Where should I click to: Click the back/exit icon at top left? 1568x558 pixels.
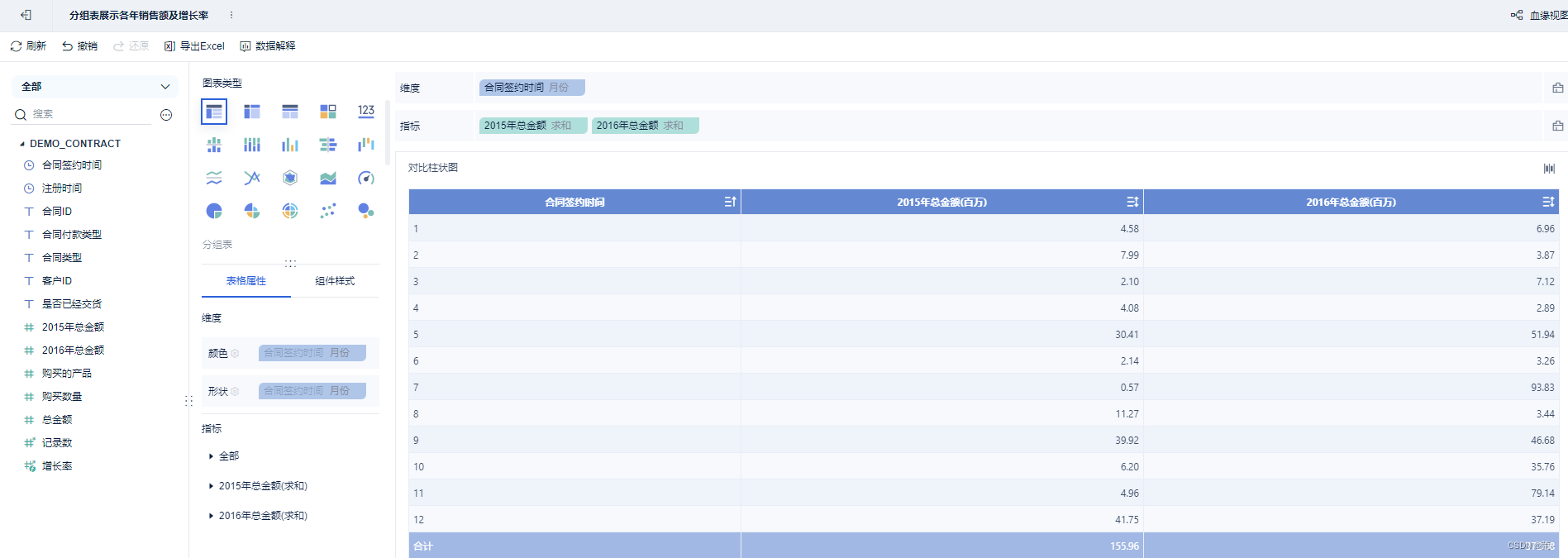[x=26, y=15]
